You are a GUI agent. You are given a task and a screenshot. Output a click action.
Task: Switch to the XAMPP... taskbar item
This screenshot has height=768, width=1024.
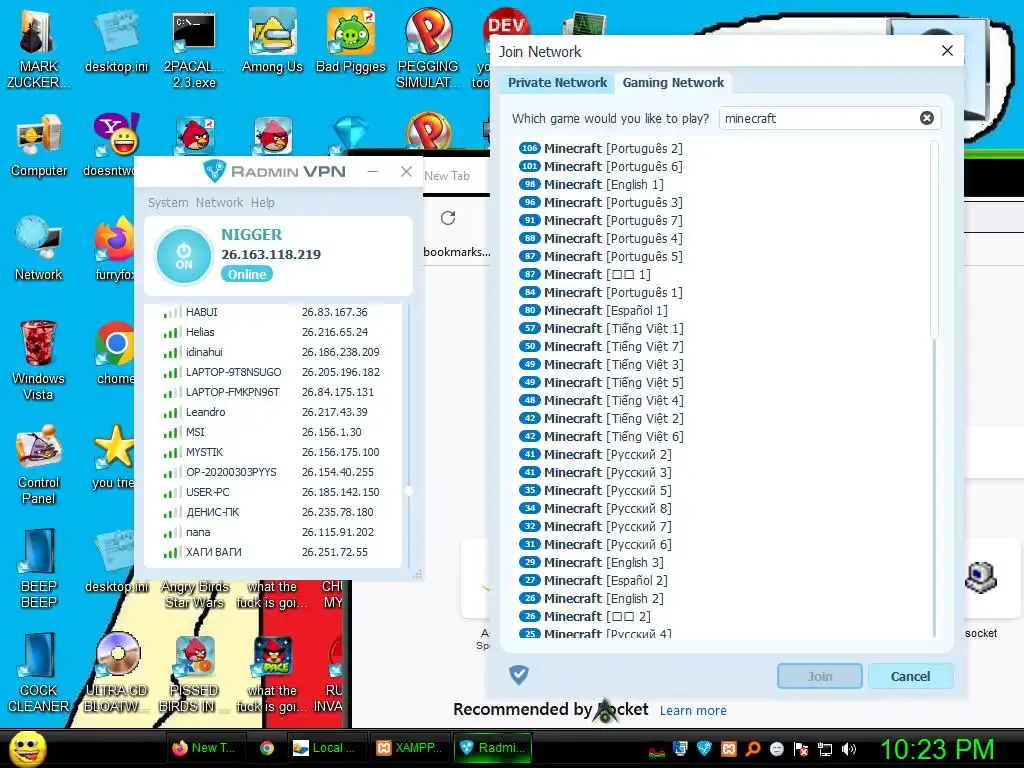pyautogui.click(x=410, y=748)
